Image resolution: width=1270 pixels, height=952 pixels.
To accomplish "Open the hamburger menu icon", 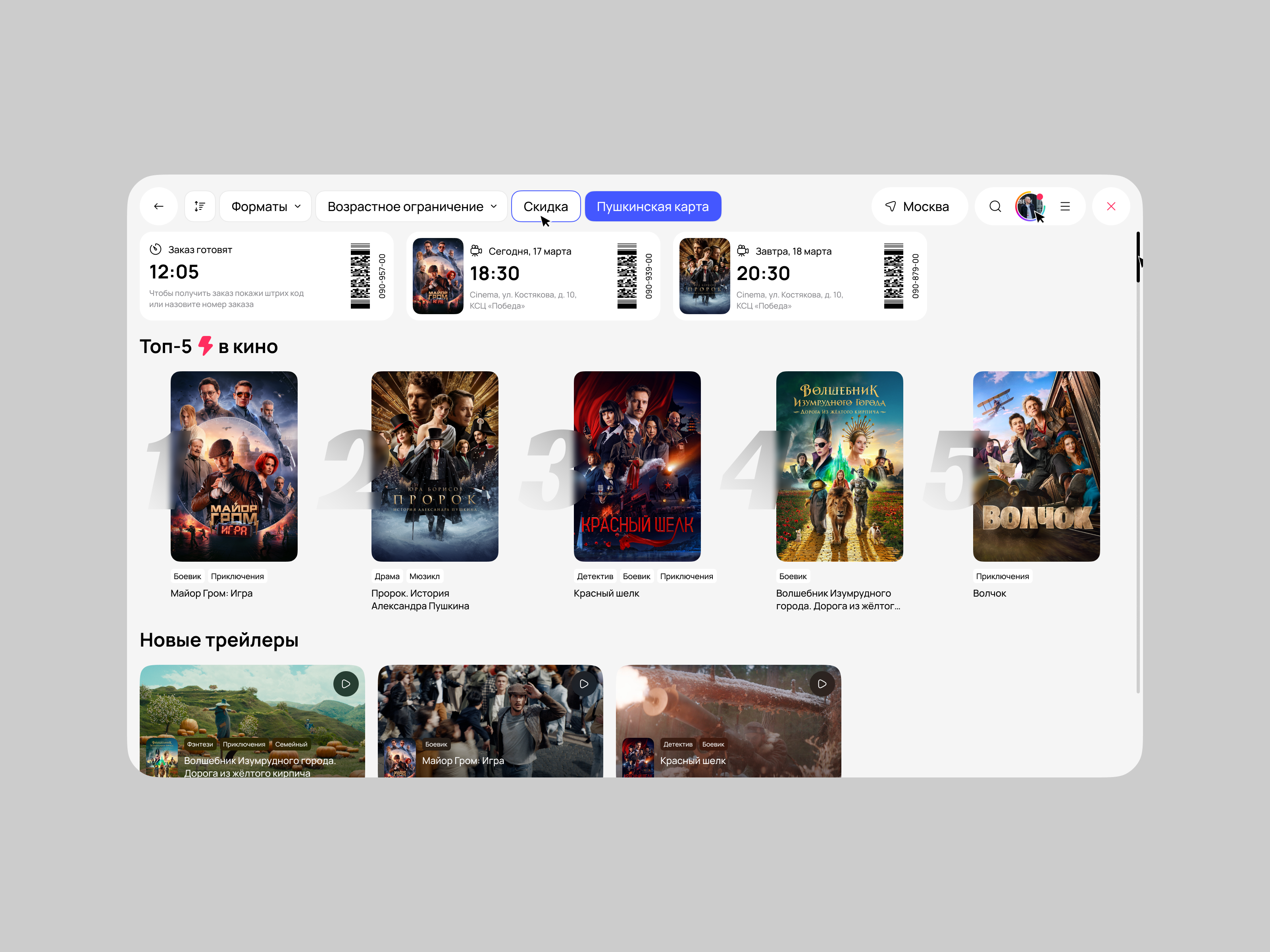I will point(1065,207).
